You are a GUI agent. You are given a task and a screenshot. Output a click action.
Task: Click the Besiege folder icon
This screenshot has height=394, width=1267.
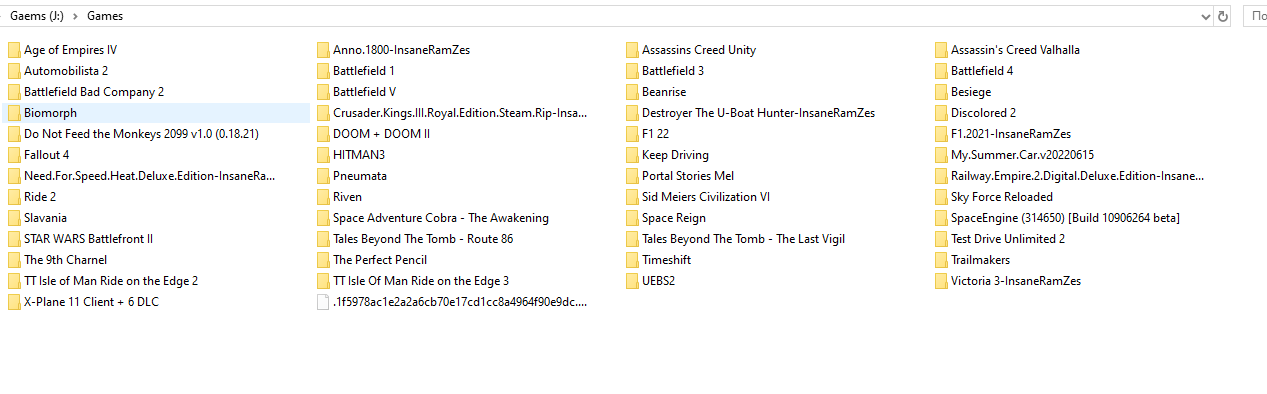pos(941,92)
